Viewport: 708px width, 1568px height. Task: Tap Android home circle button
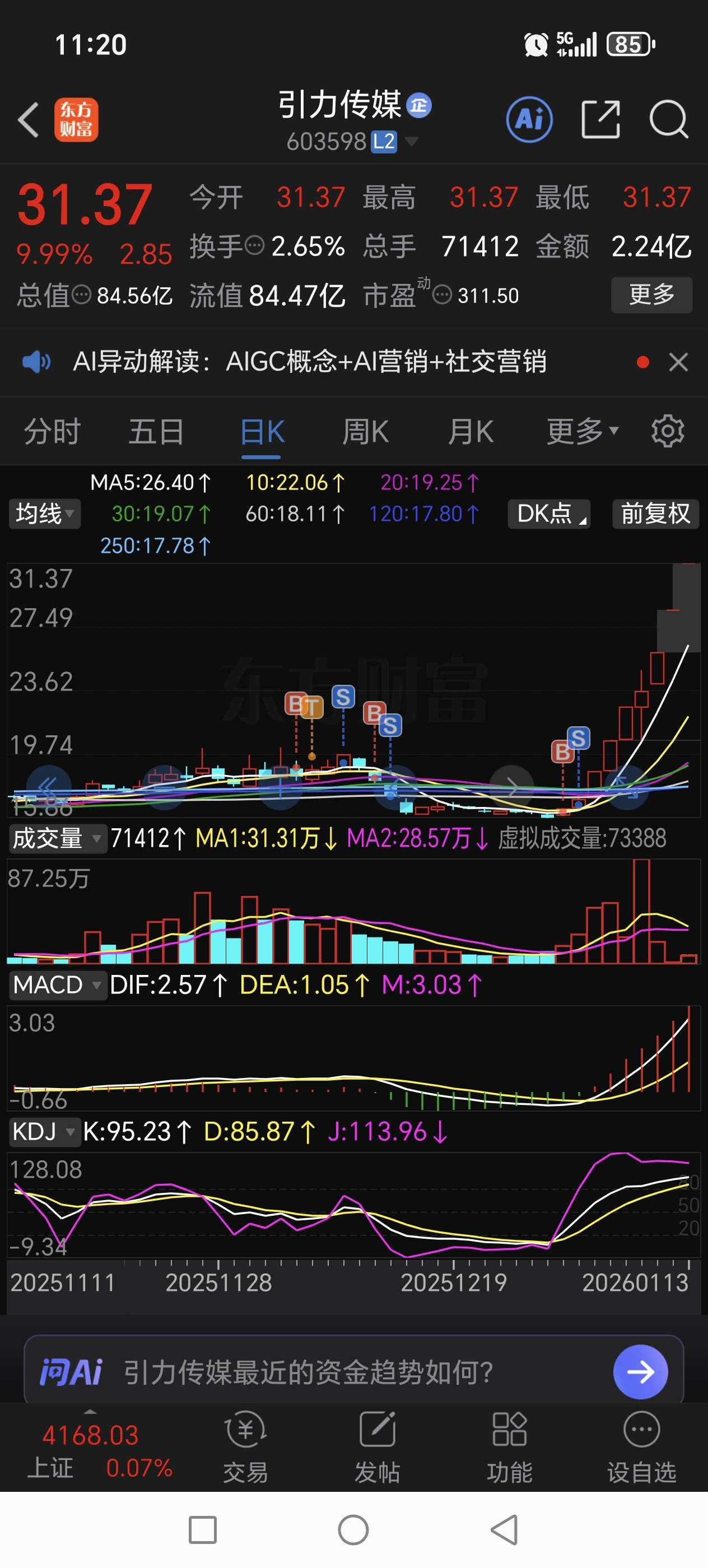[353, 1530]
